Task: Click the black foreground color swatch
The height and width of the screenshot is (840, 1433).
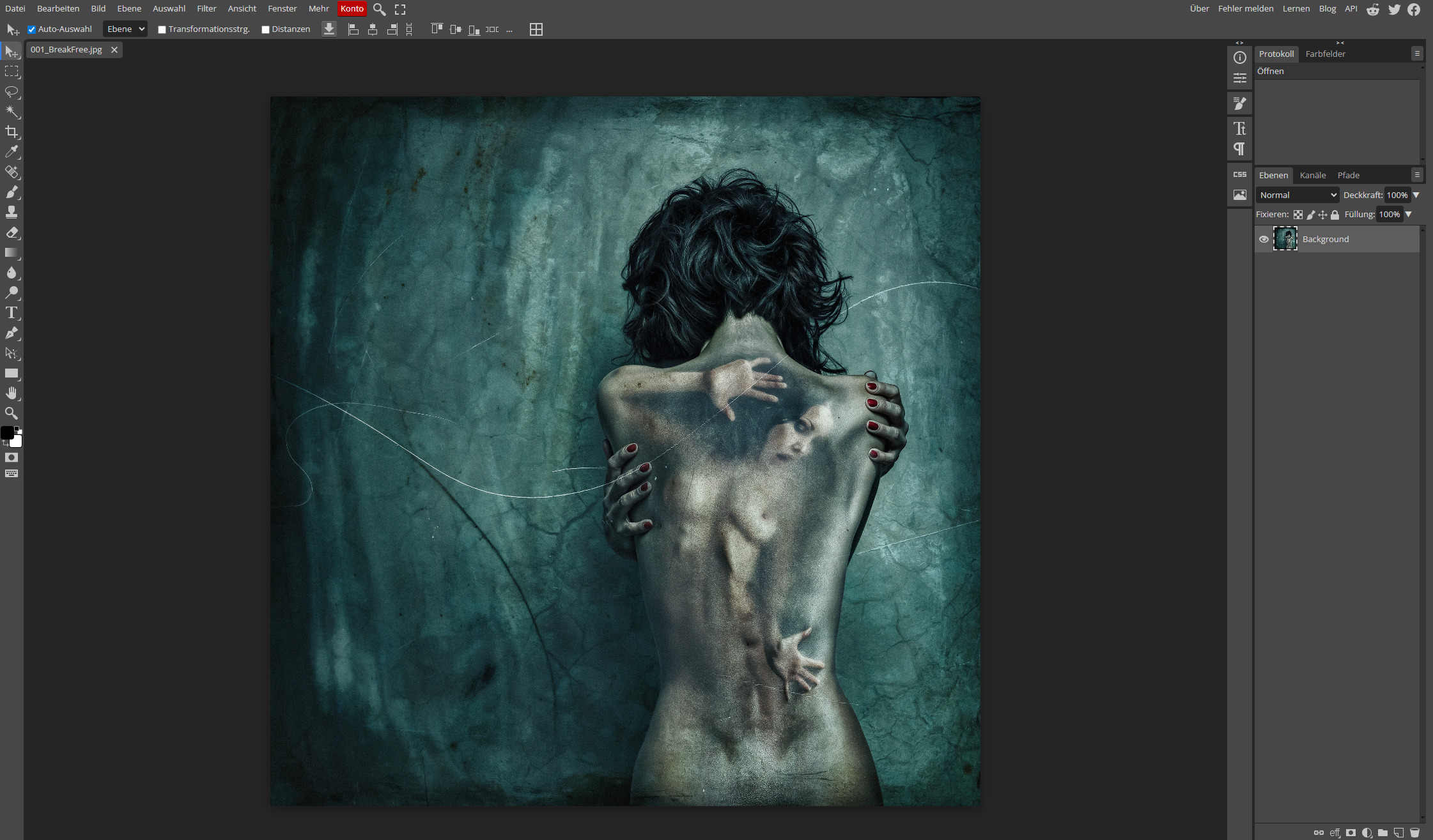Action: click(7, 433)
